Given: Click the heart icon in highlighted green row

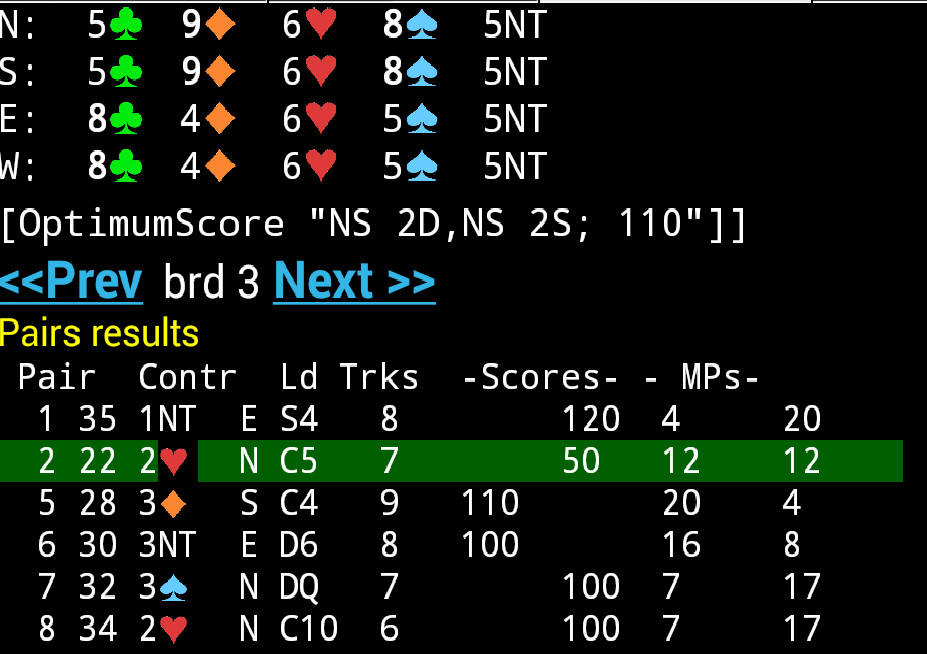Looking at the screenshot, I should pyautogui.click(x=174, y=460).
